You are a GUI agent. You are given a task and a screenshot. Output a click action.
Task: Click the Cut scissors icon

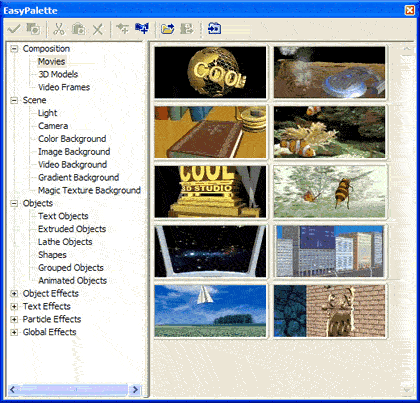tap(59, 29)
